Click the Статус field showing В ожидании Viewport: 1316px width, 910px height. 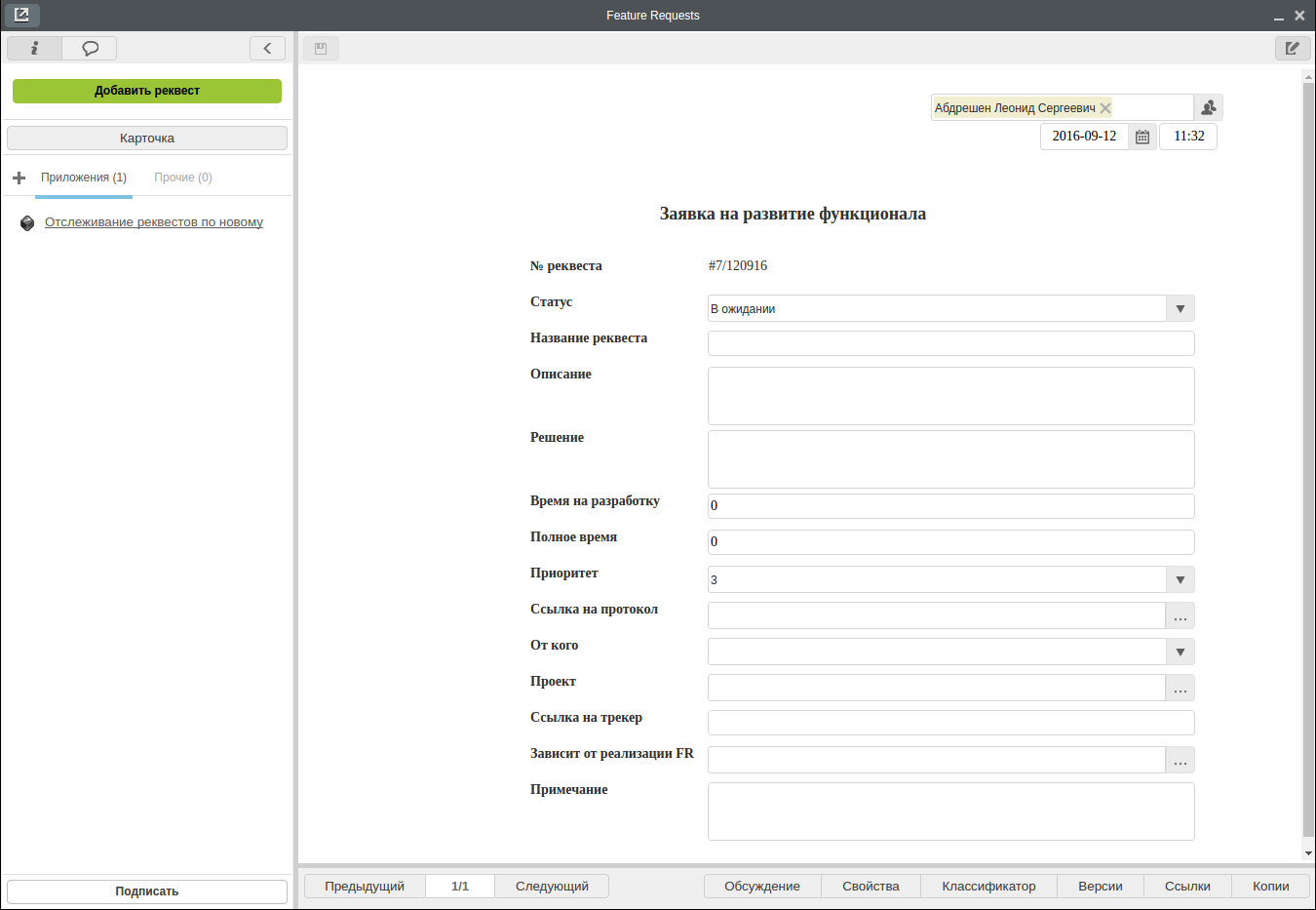[x=937, y=308]
